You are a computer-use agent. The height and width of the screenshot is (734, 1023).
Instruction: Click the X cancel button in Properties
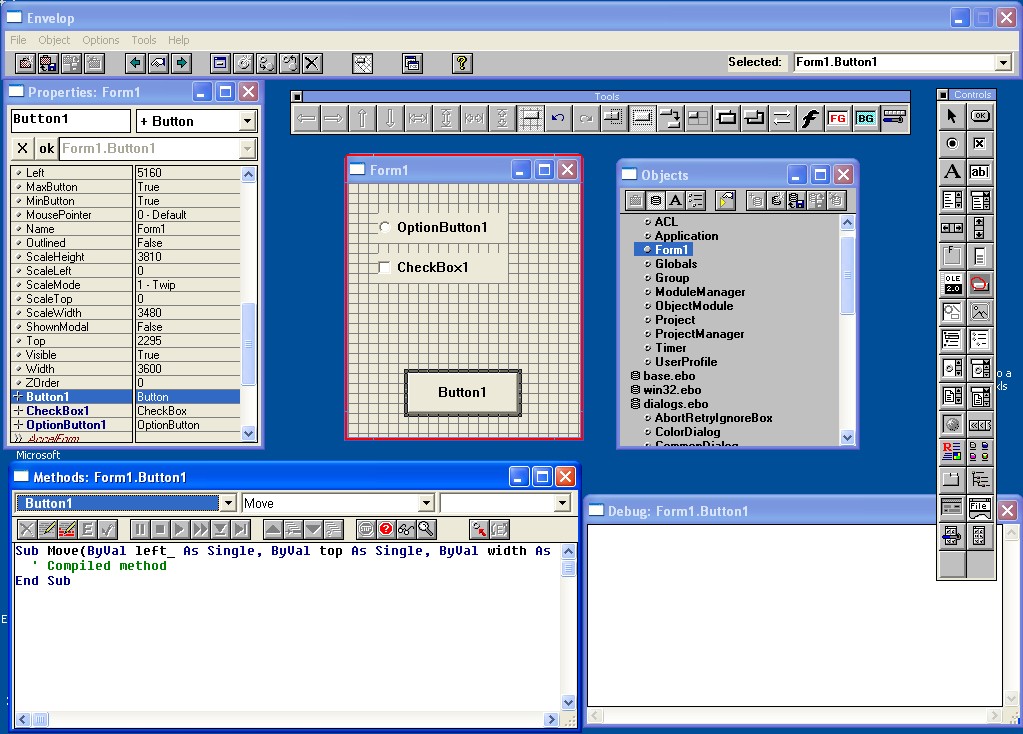point(22,148)
